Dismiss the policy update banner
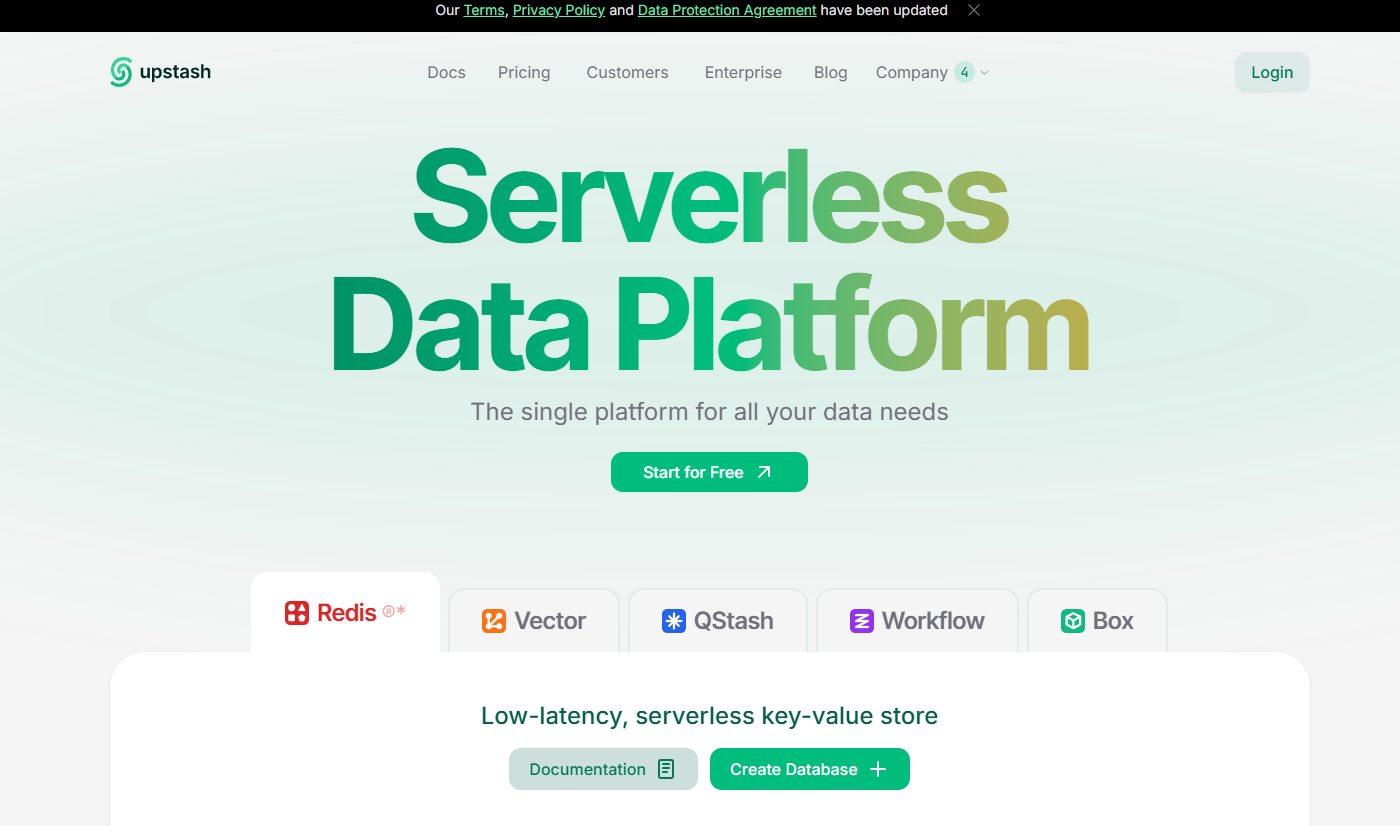 pos(974,10)
